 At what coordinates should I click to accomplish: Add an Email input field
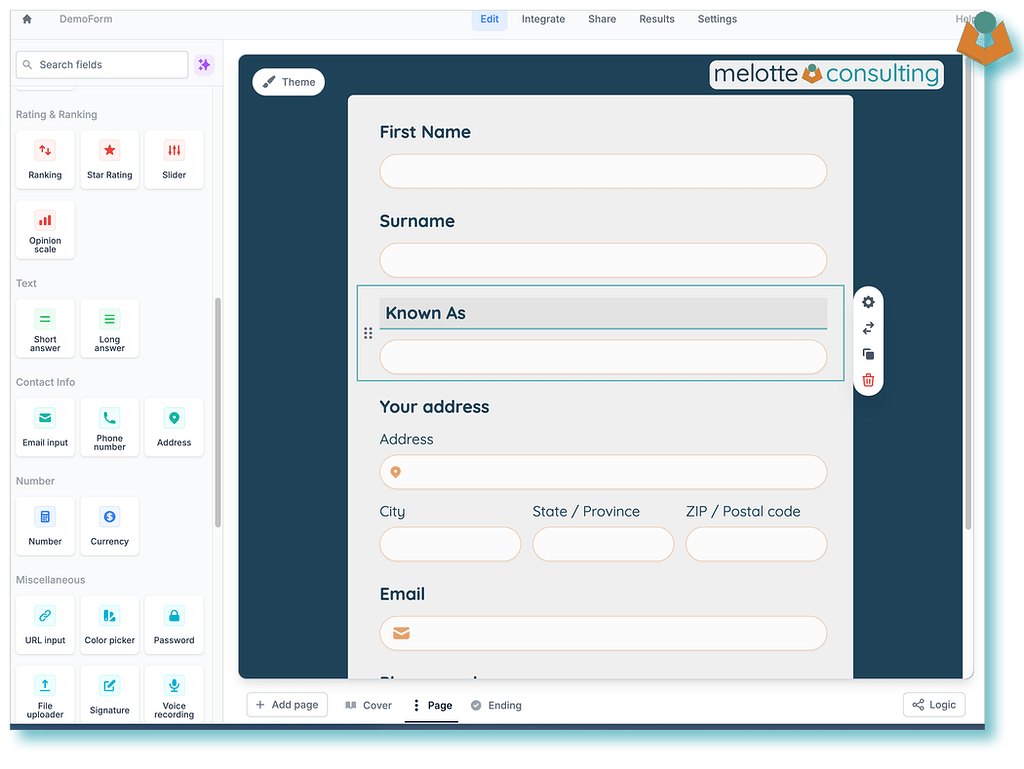45,427
